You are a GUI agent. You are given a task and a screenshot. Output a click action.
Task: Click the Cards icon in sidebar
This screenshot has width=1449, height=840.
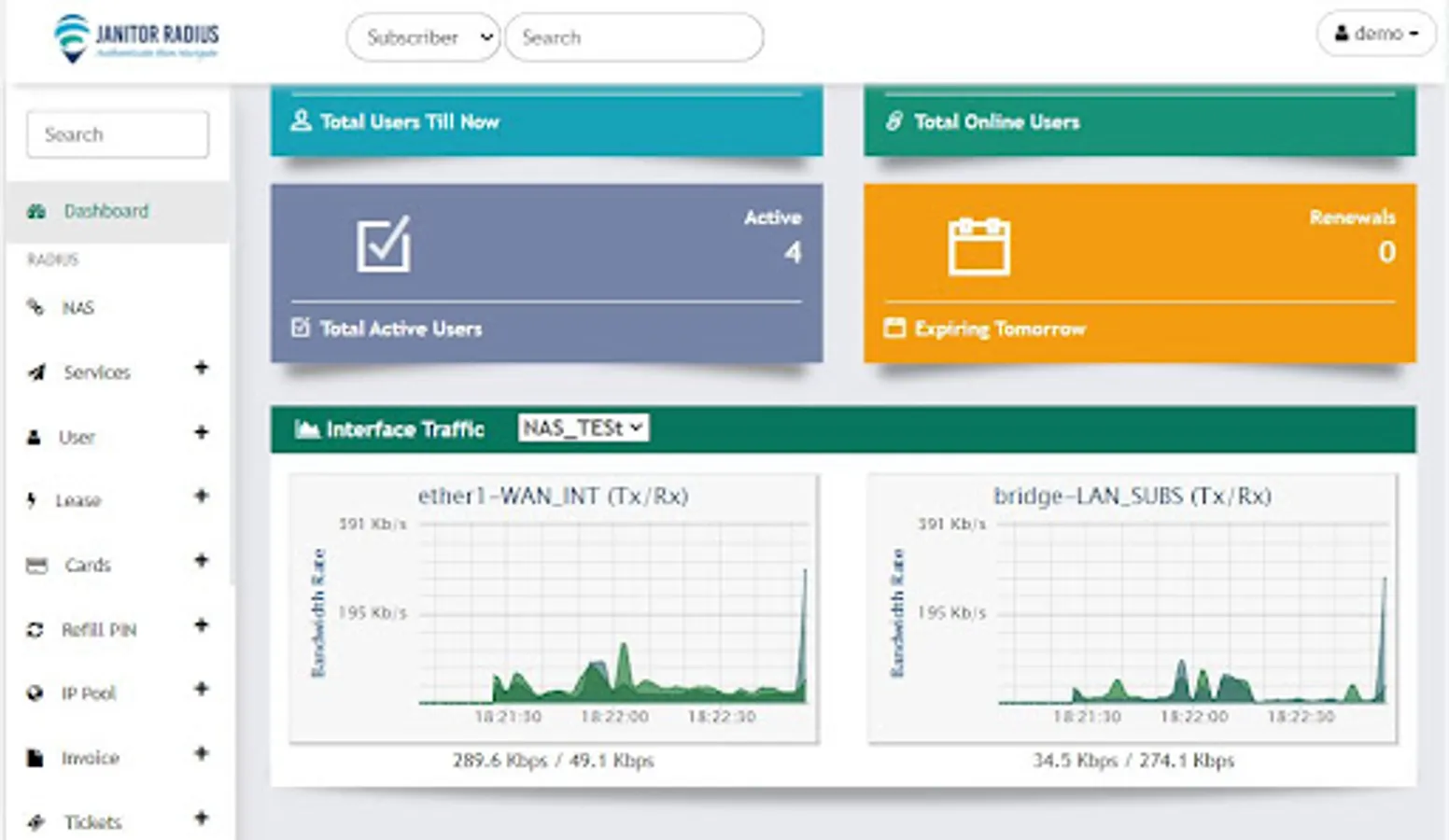tap(36, 565)
